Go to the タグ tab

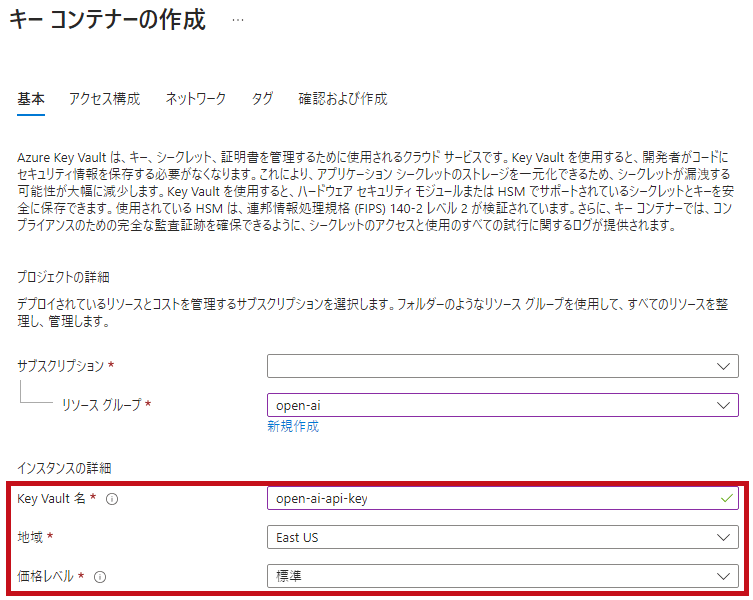tap(262, 99)
